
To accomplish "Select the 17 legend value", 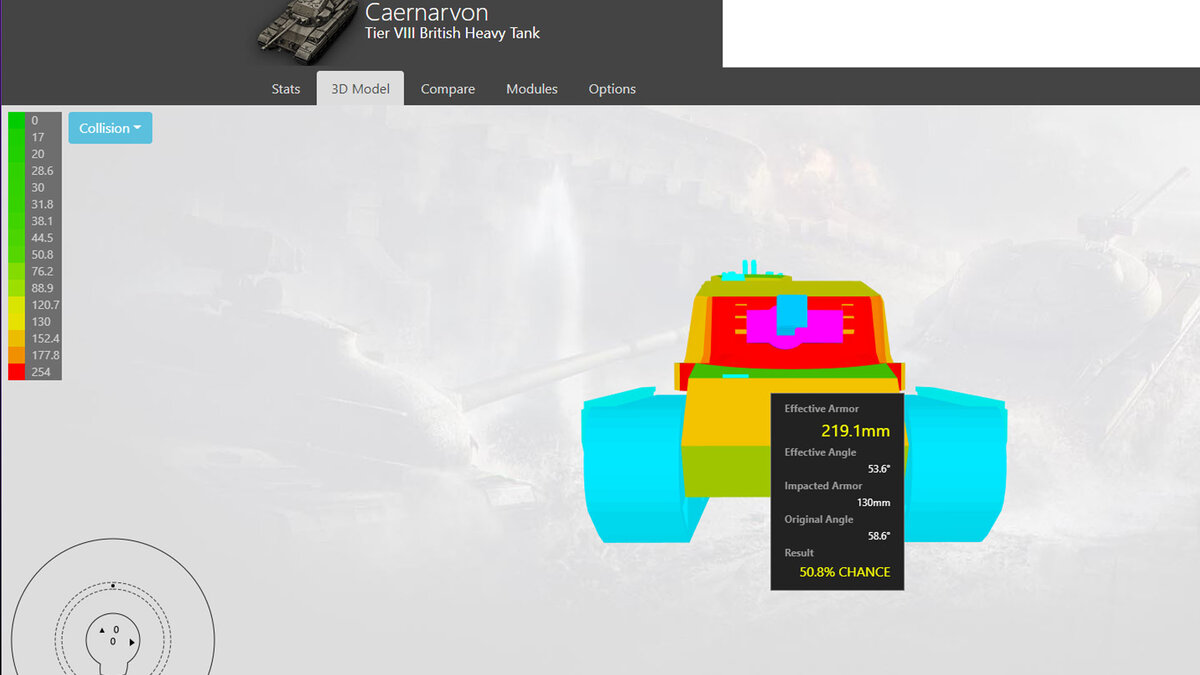I will [38, 137].
